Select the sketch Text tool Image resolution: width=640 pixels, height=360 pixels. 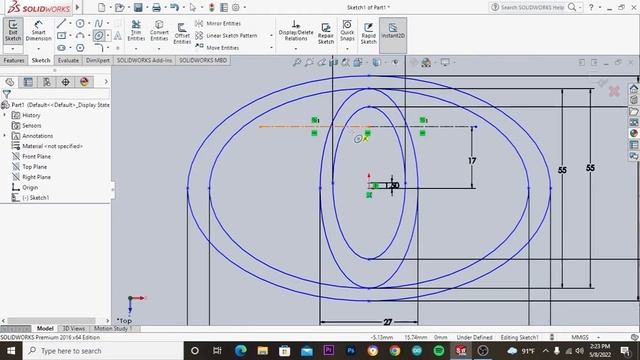click(118, 36)
